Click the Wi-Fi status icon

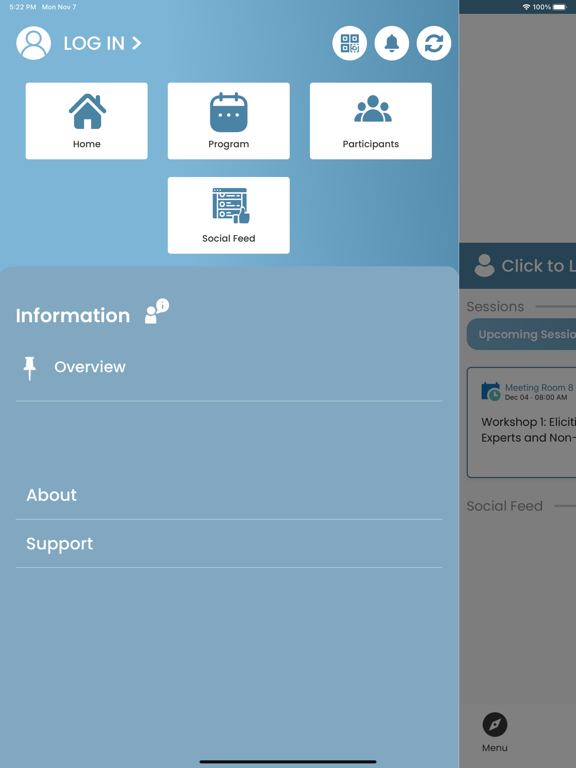click(526, 7)
